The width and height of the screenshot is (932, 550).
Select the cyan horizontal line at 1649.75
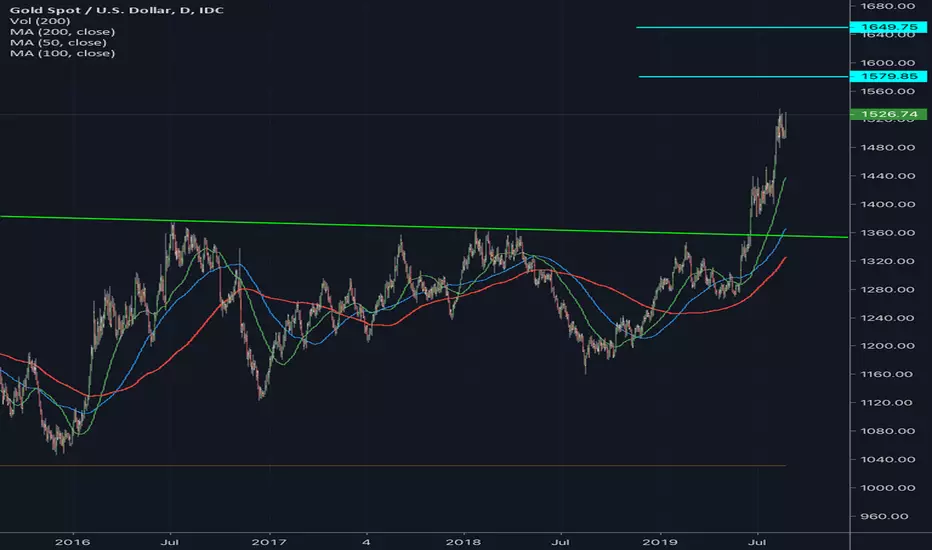[x=742, y=27]
